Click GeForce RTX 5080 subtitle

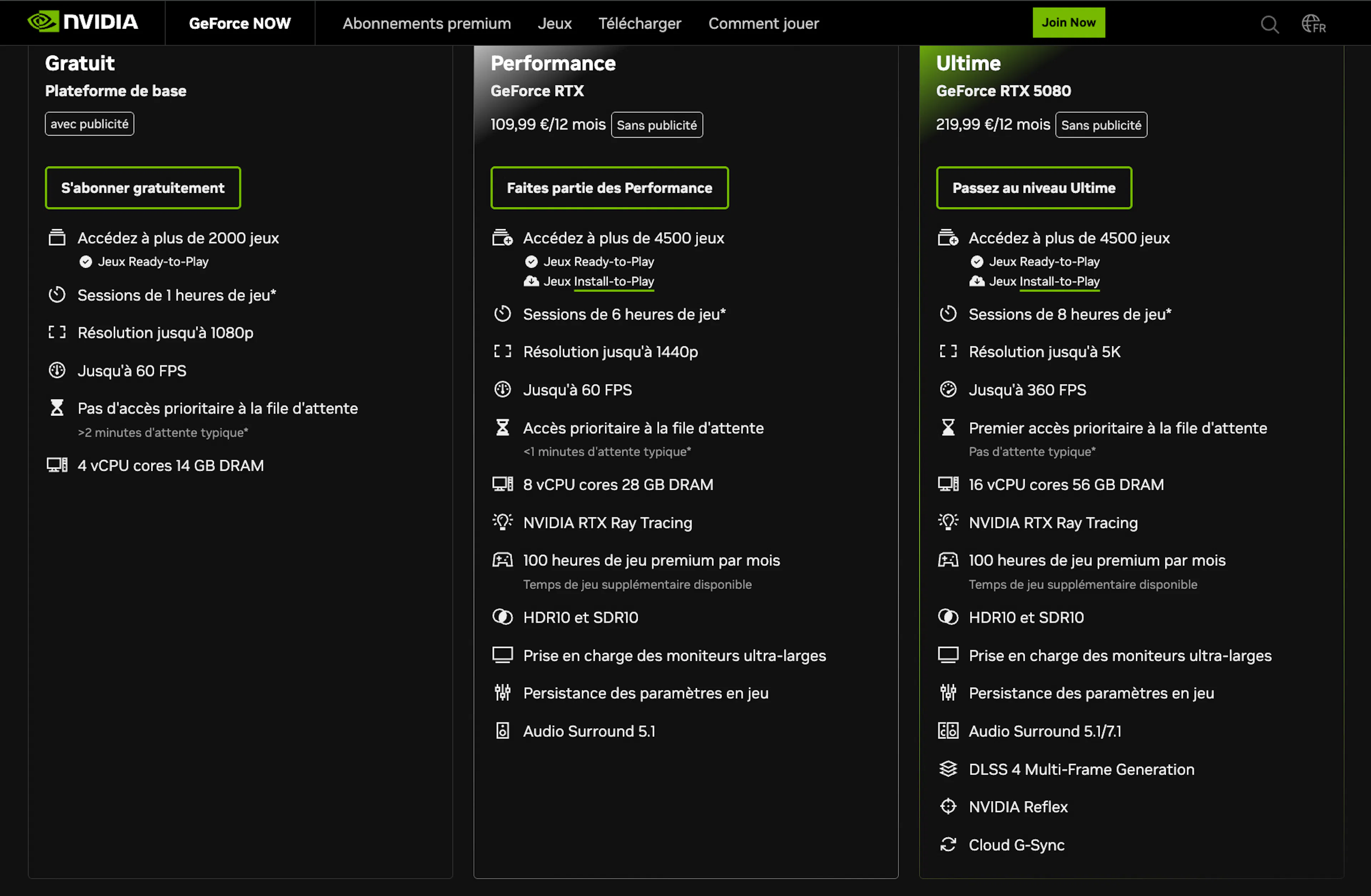tap(1004, 91)
